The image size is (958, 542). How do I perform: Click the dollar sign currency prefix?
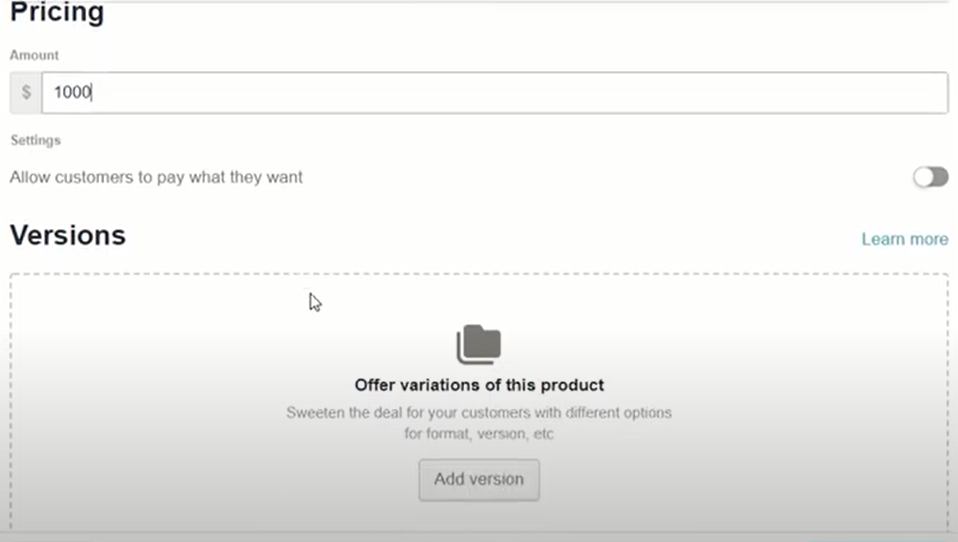[x=26, y=93]
